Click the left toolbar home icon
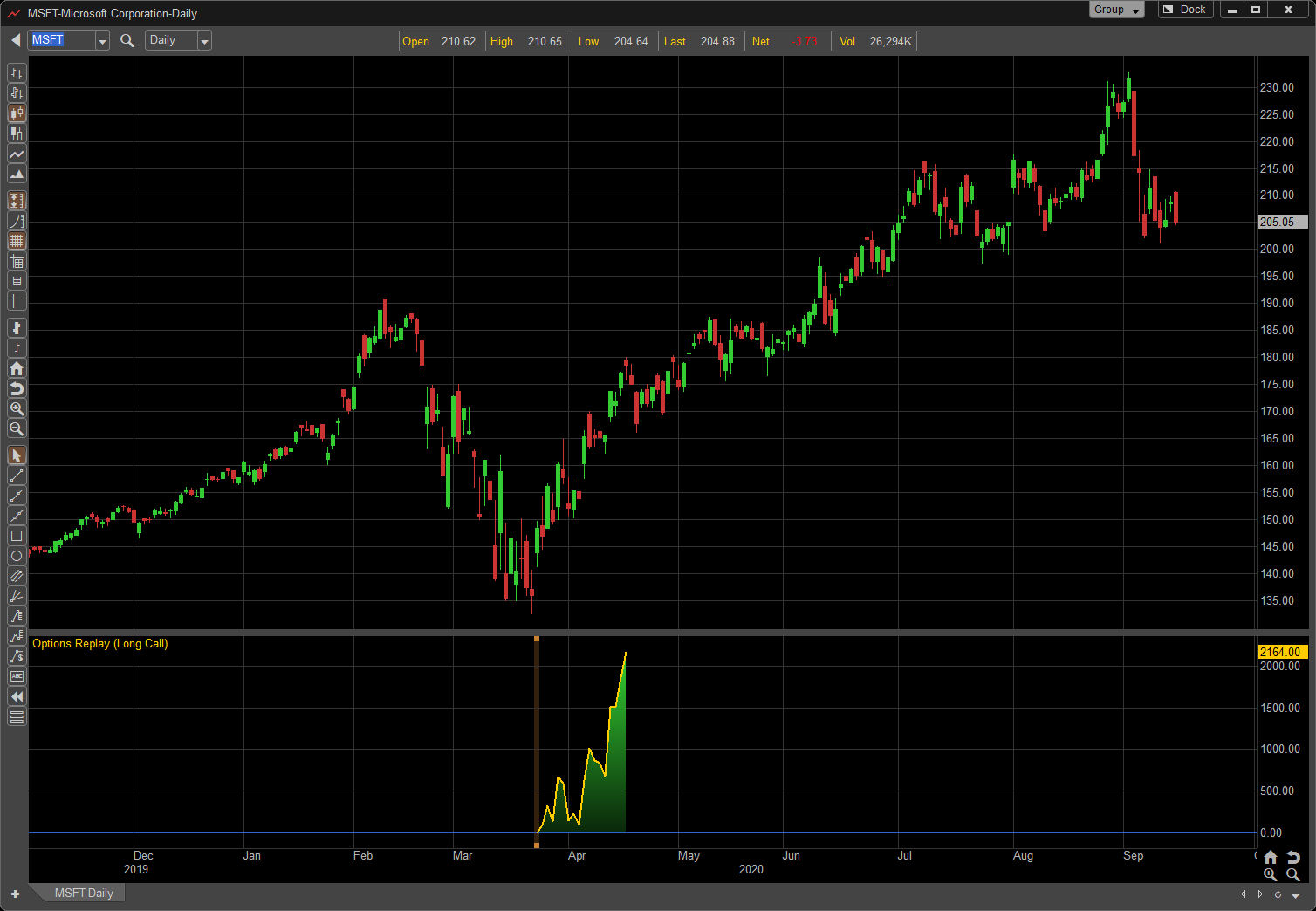This screenshot has height=911, width=1316. coord(17,368)
